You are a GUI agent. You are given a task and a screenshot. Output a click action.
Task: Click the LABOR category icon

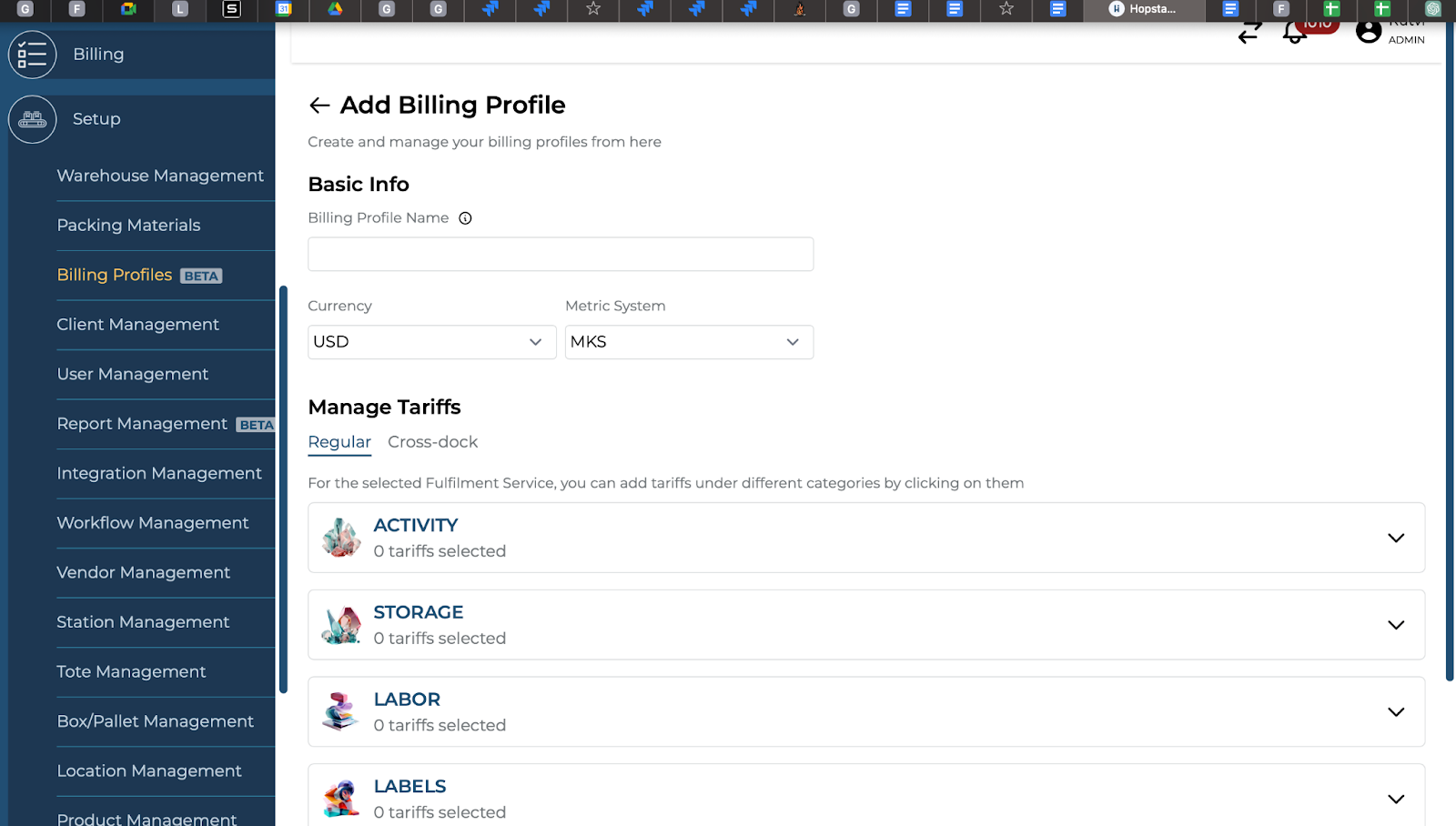click(x=341, y=711)
